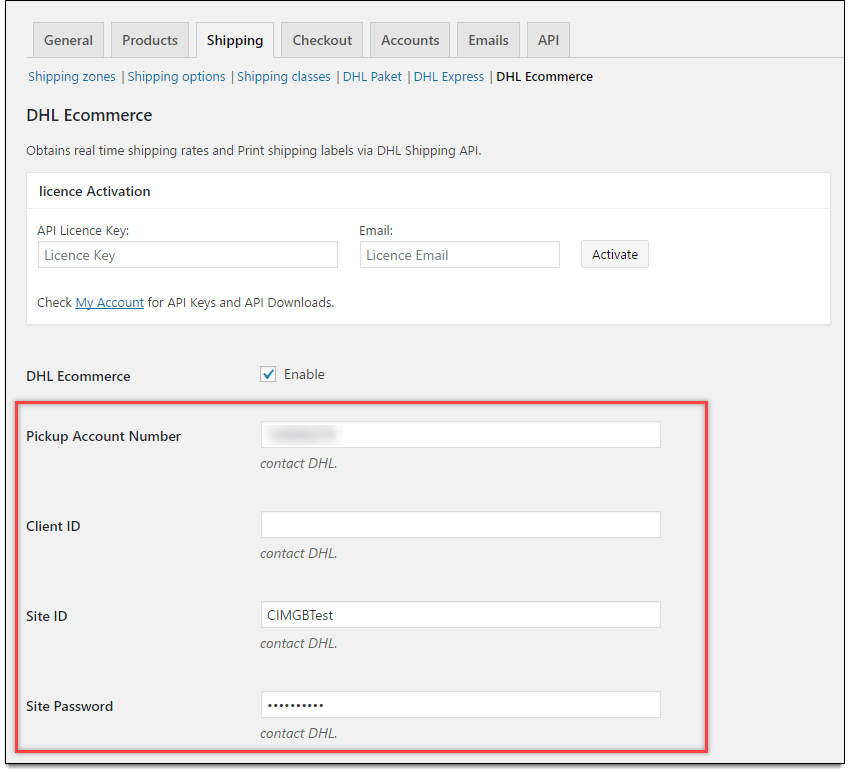The height and width of the screenshot is (774, 850).
Task: Click the Site Password field
Action: (x=460, y=704)
